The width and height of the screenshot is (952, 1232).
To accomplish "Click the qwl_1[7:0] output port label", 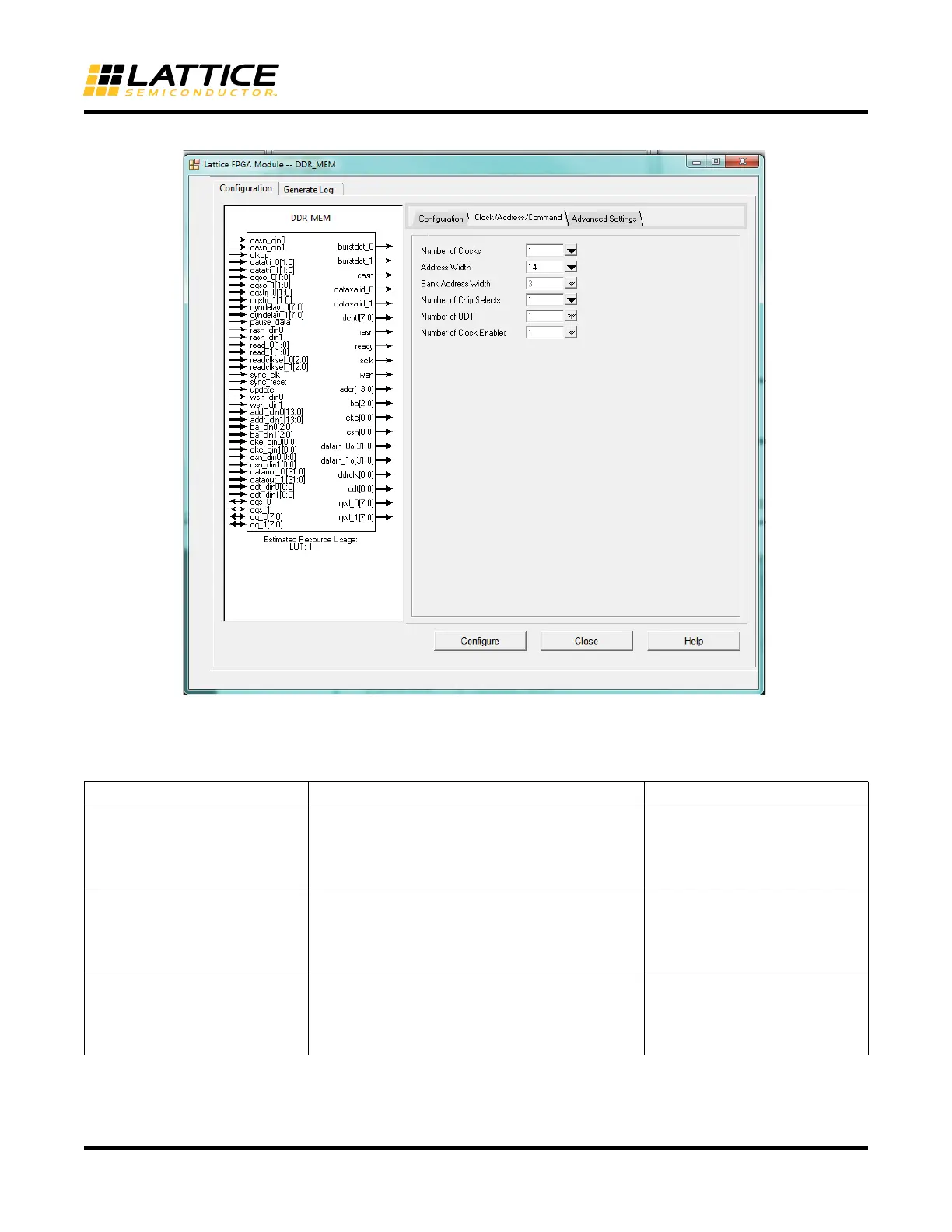I will pyautogui.click(x=355, y=517).
